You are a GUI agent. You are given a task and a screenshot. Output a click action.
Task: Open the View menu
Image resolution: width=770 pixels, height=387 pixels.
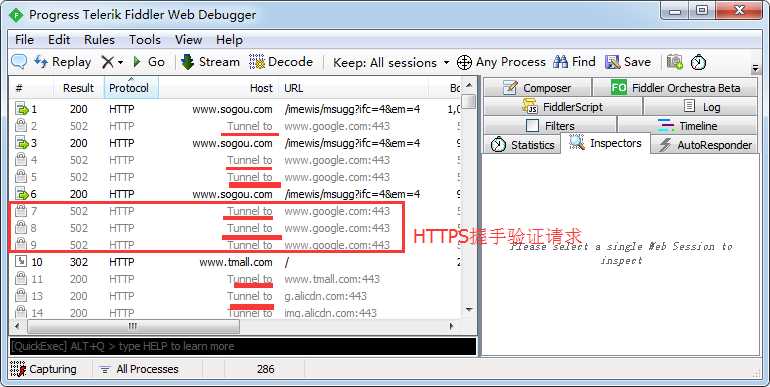[x=189, y=40]
